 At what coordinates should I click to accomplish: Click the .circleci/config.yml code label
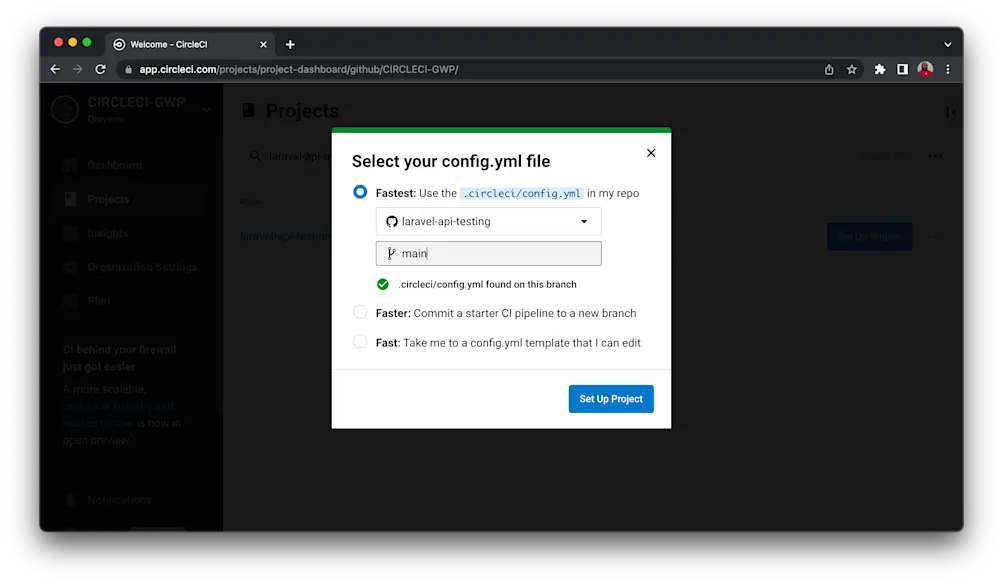click(521, 193)
